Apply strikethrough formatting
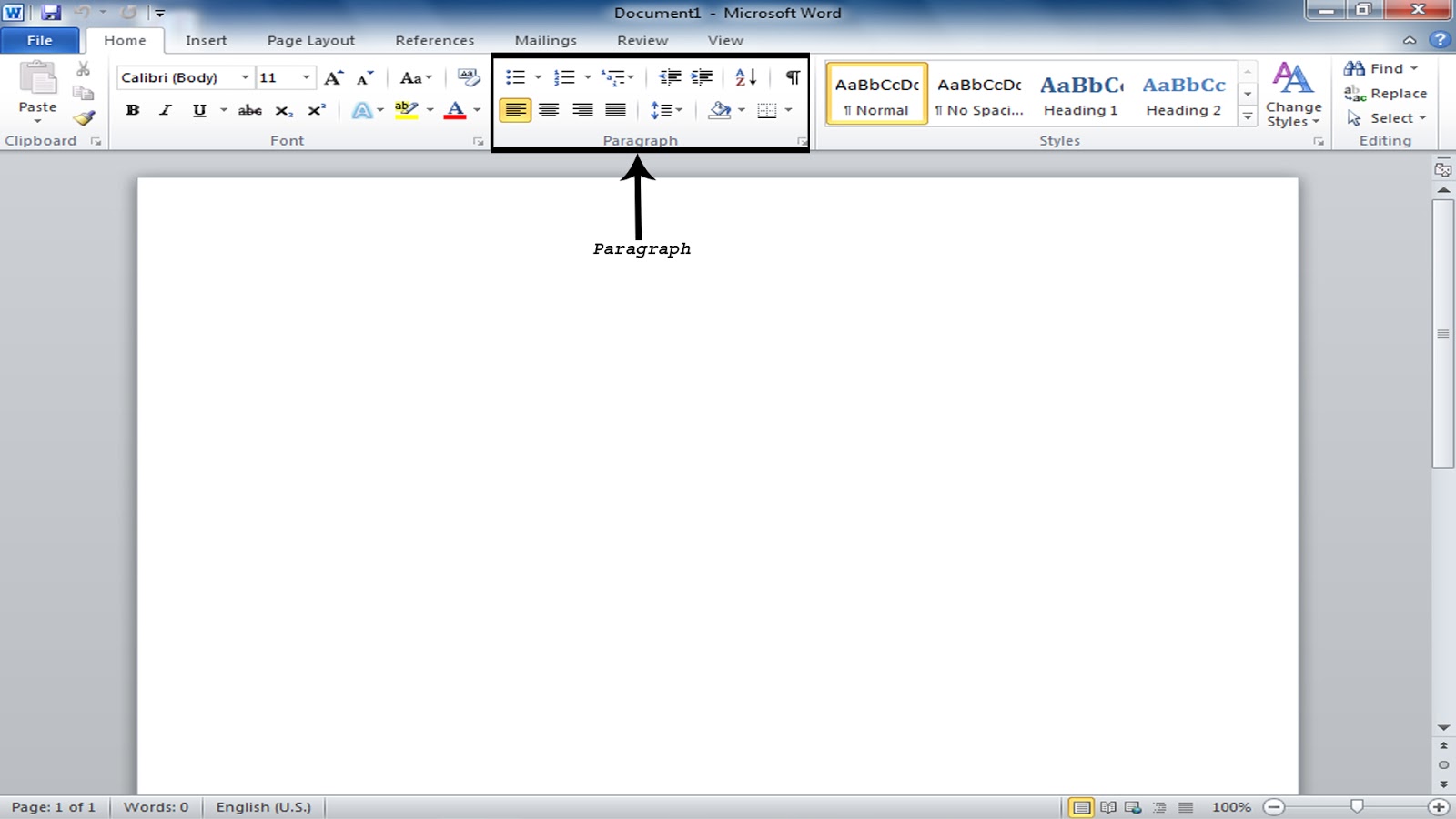The height and width of the screenshot is (819, 1456). tap(250, 109)
